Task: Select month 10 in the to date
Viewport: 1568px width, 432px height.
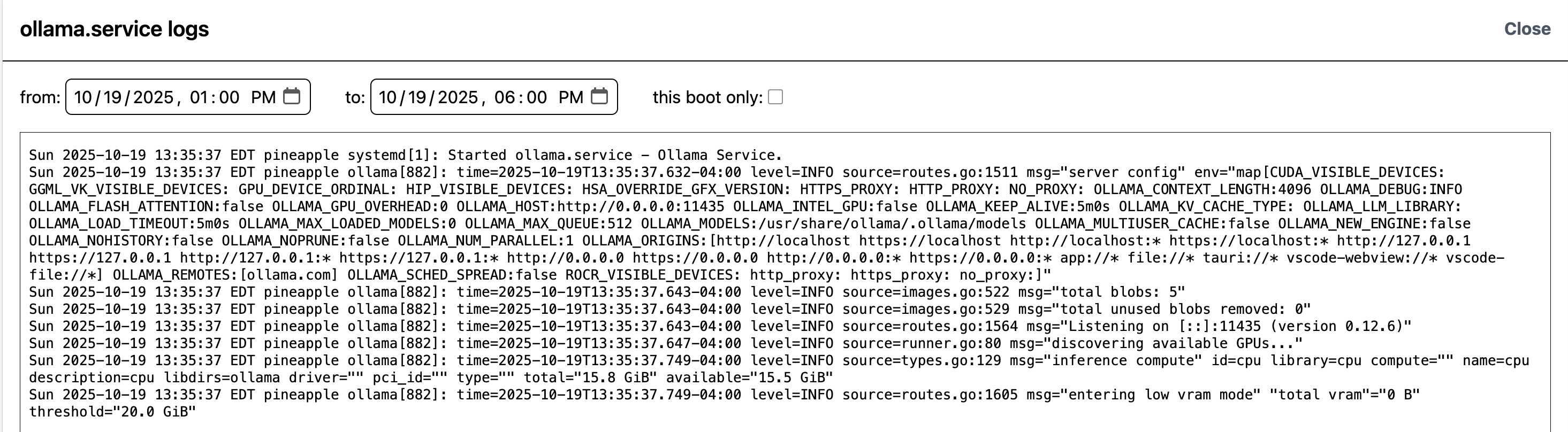Action: coord(388,97)
